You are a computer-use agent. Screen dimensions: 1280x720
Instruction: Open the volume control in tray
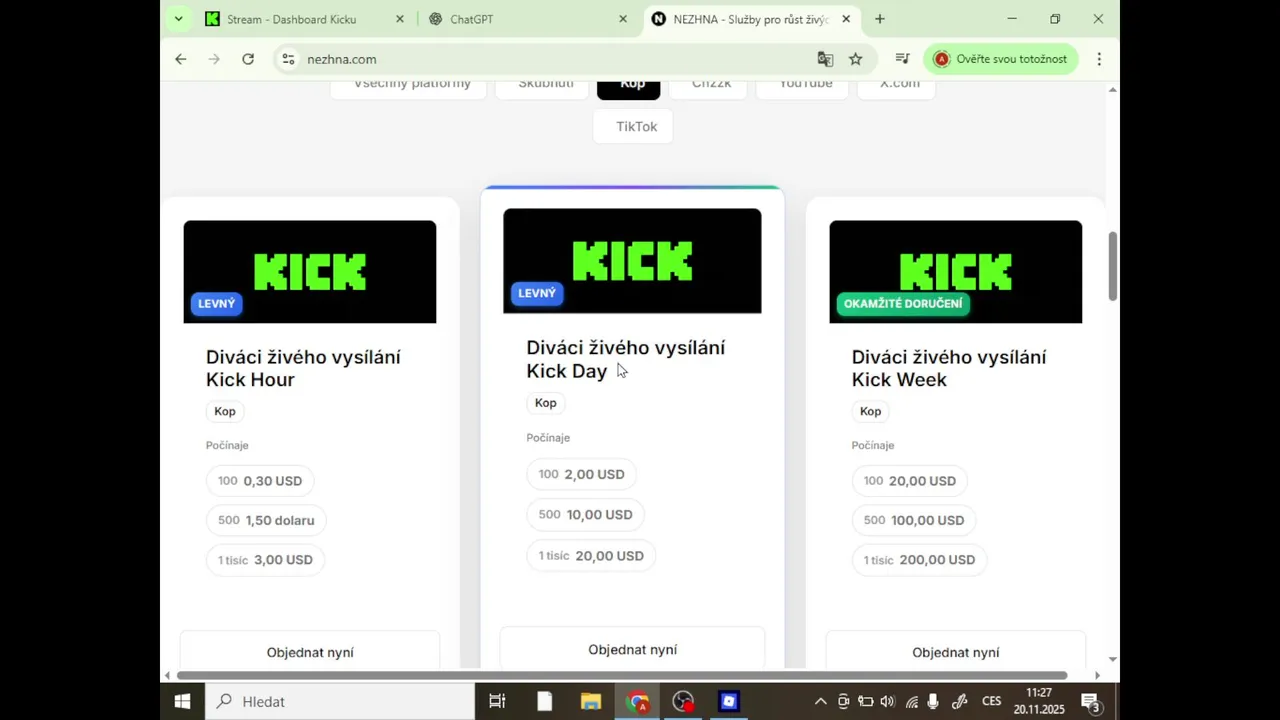[887, 701]
